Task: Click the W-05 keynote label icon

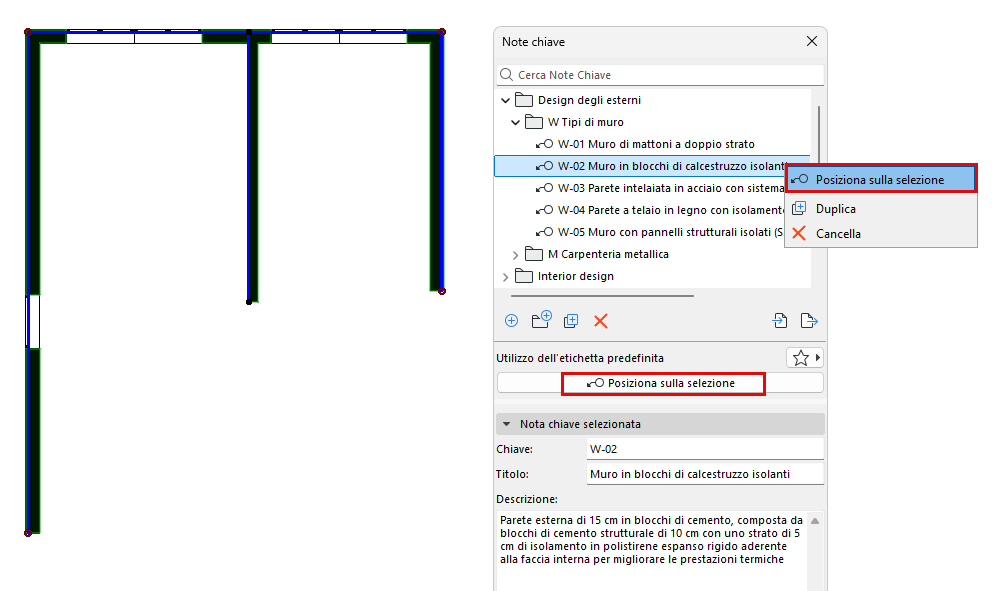Action: tap(544, 232)
